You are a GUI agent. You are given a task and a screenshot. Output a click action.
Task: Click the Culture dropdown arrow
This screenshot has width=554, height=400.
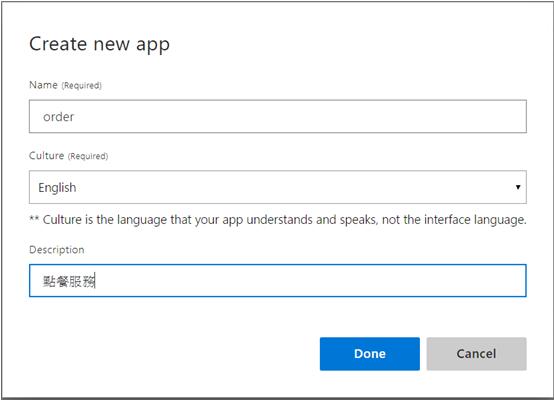click(518, 187)
